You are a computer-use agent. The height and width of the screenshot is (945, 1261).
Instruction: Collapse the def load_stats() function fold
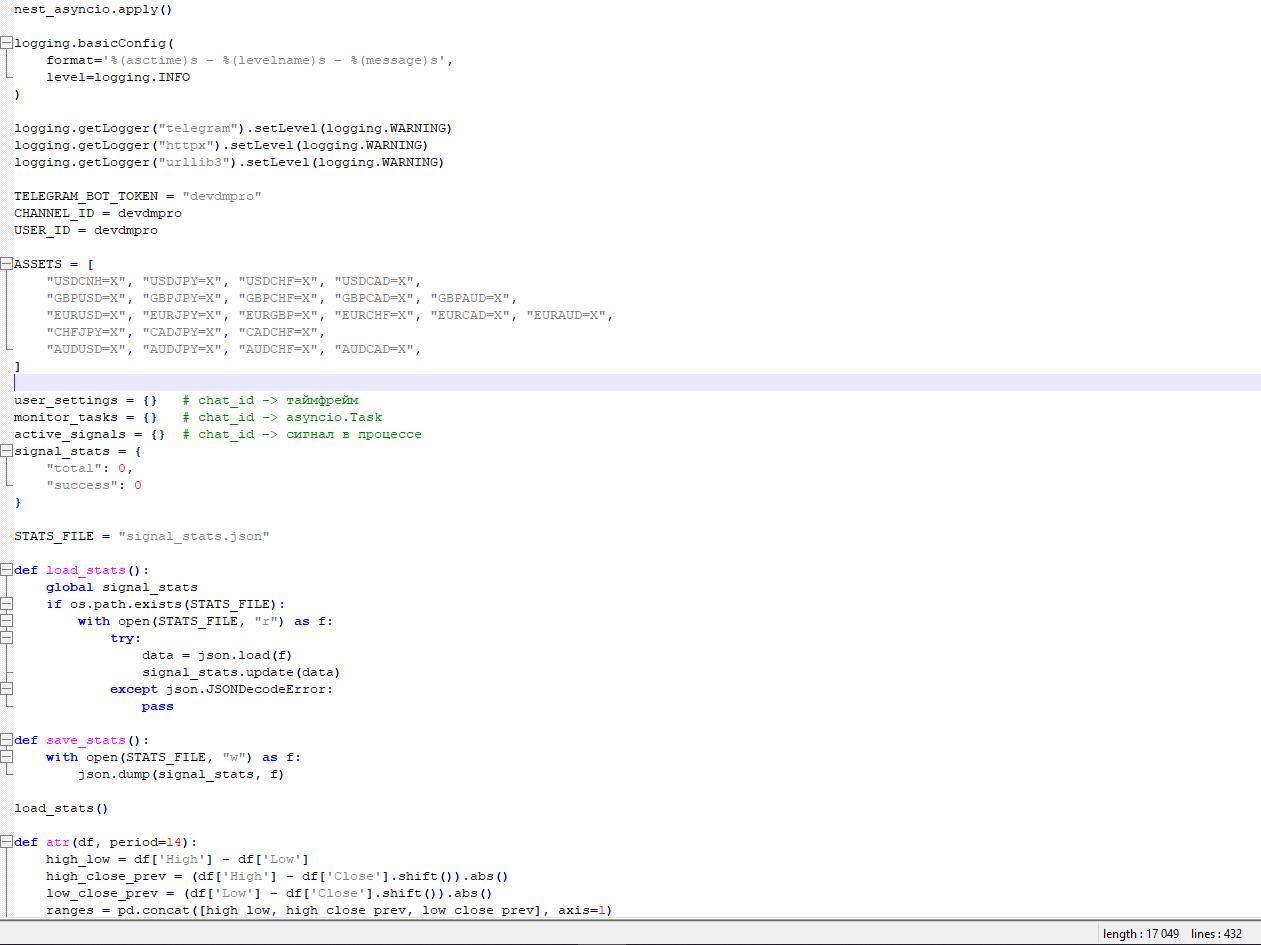click(x=7, y=570)
